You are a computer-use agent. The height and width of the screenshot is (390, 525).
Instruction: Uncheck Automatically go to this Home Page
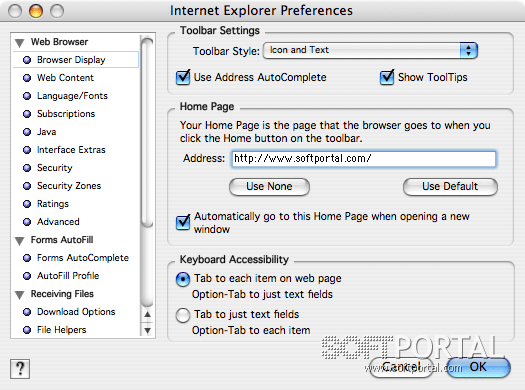[x=183, y=222]
